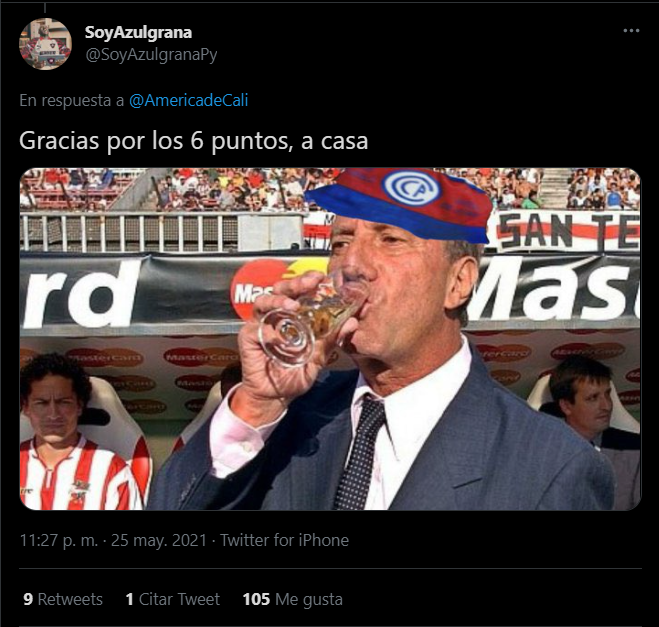Click the SAN TE banner in photo

567,231
